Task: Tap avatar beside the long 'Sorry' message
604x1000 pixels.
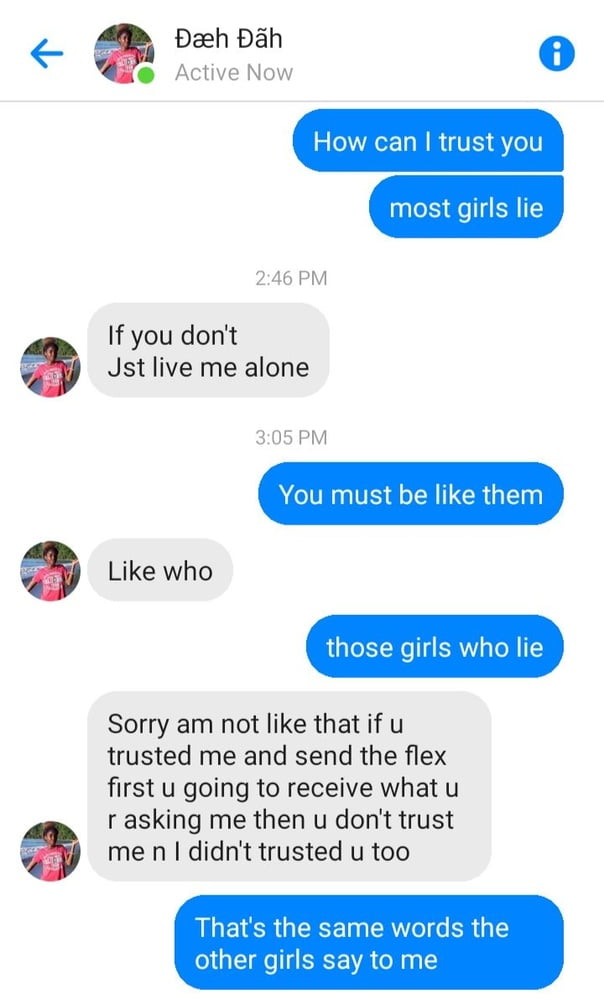Action: pos(50,851)
